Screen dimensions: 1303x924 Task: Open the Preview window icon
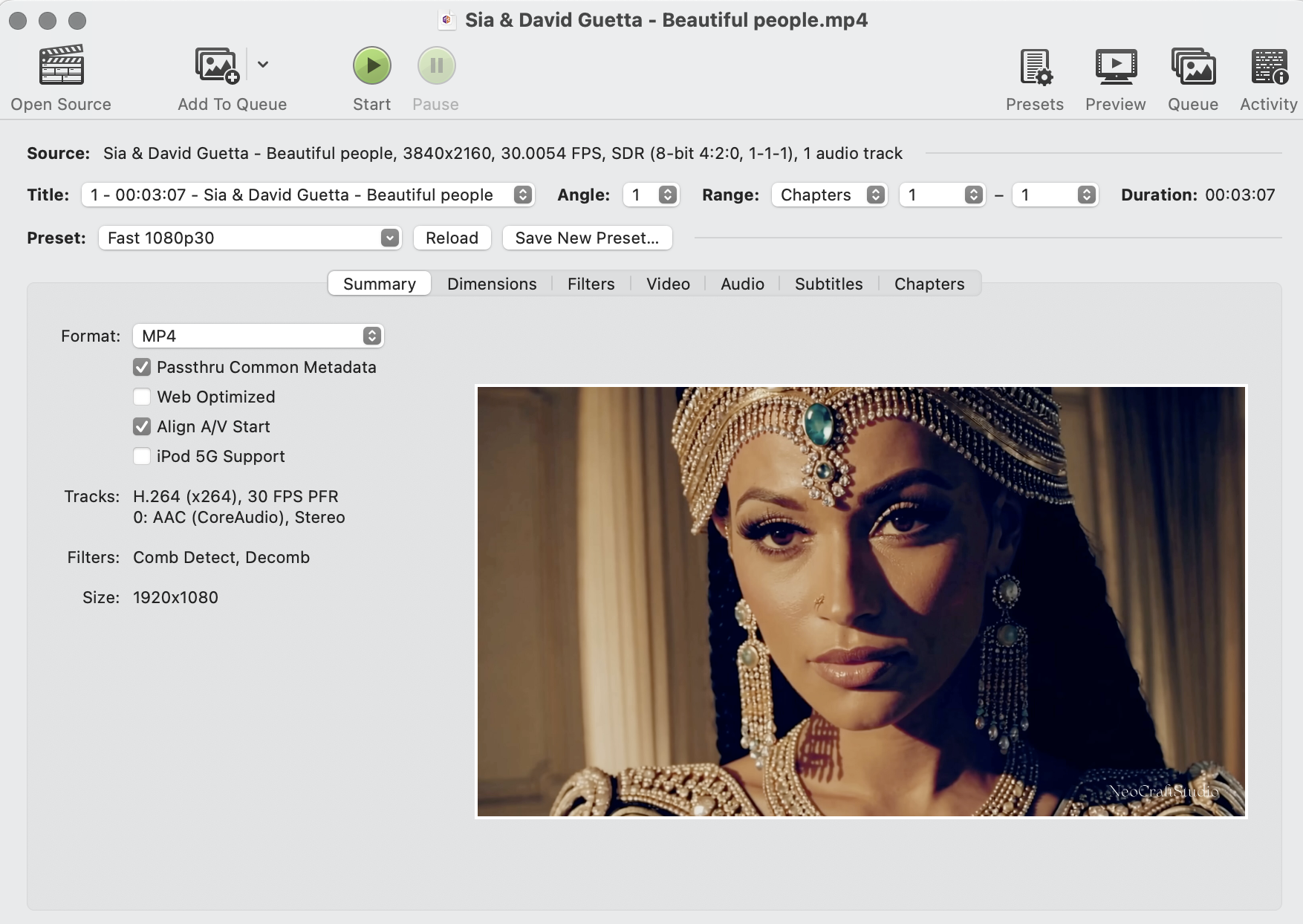[x=1115, y=67]
